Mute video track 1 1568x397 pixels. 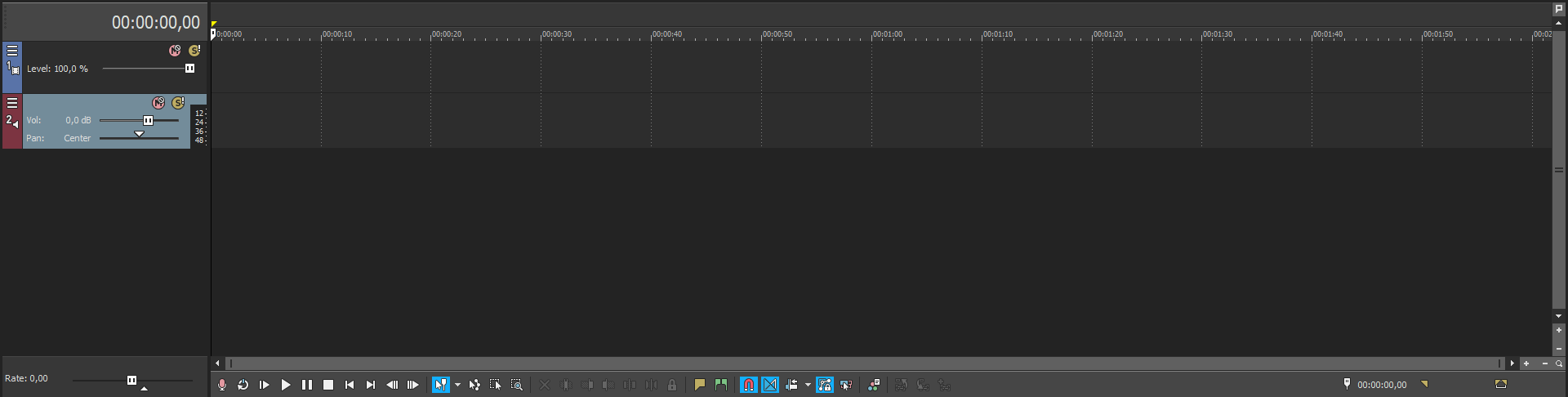175,51
